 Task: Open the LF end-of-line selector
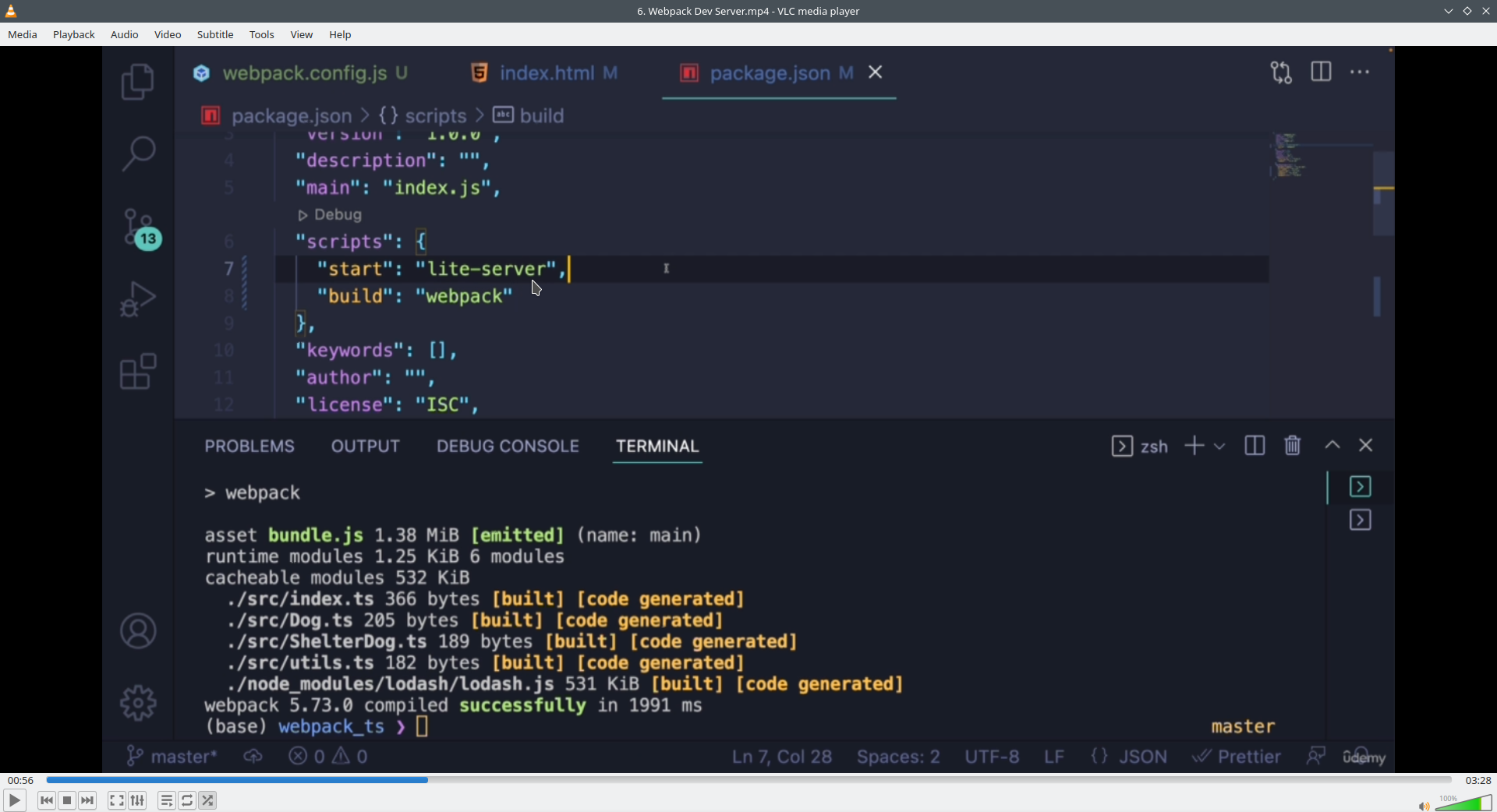[1054, 757]
